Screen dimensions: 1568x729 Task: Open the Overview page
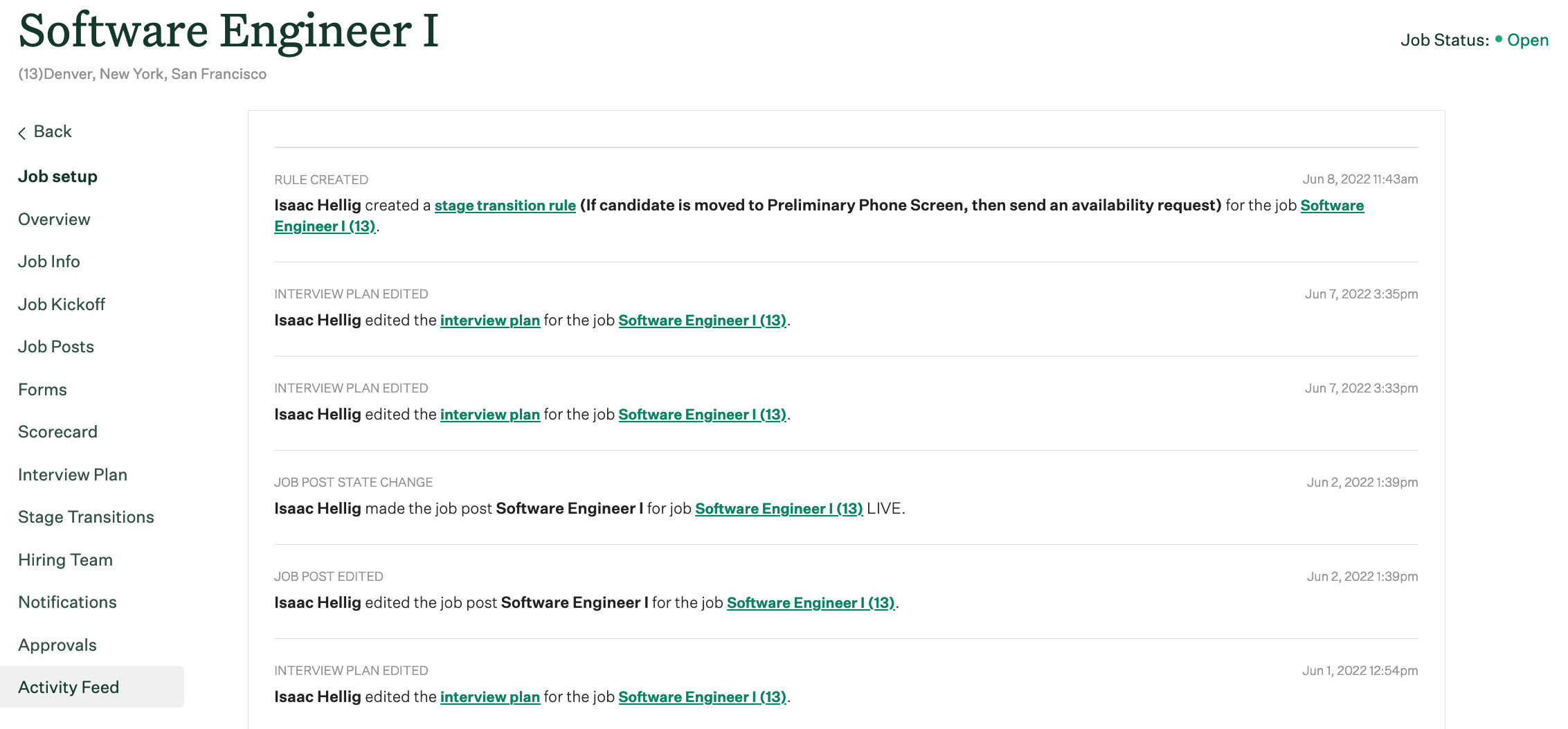click(x=54, y=219)
